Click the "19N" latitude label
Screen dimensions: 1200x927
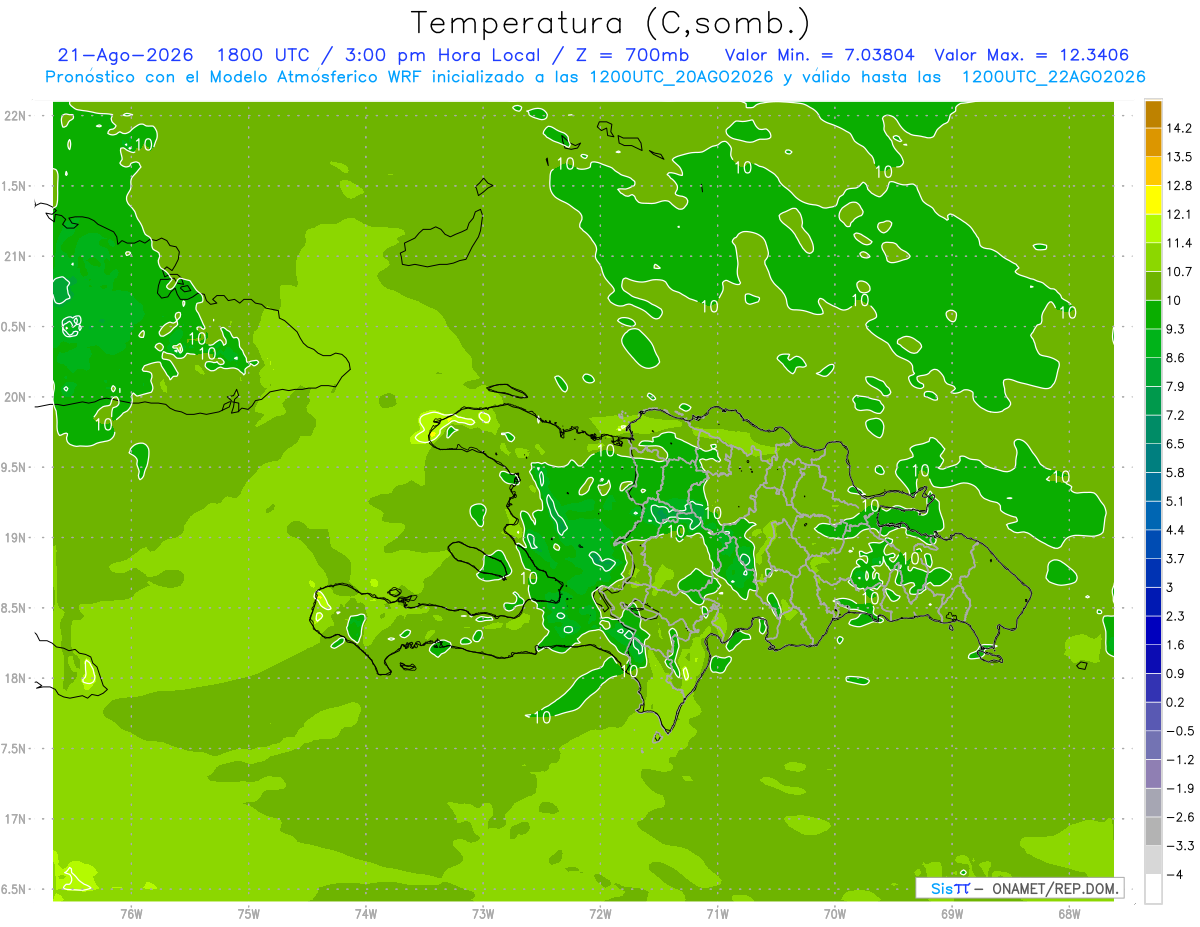16,538
